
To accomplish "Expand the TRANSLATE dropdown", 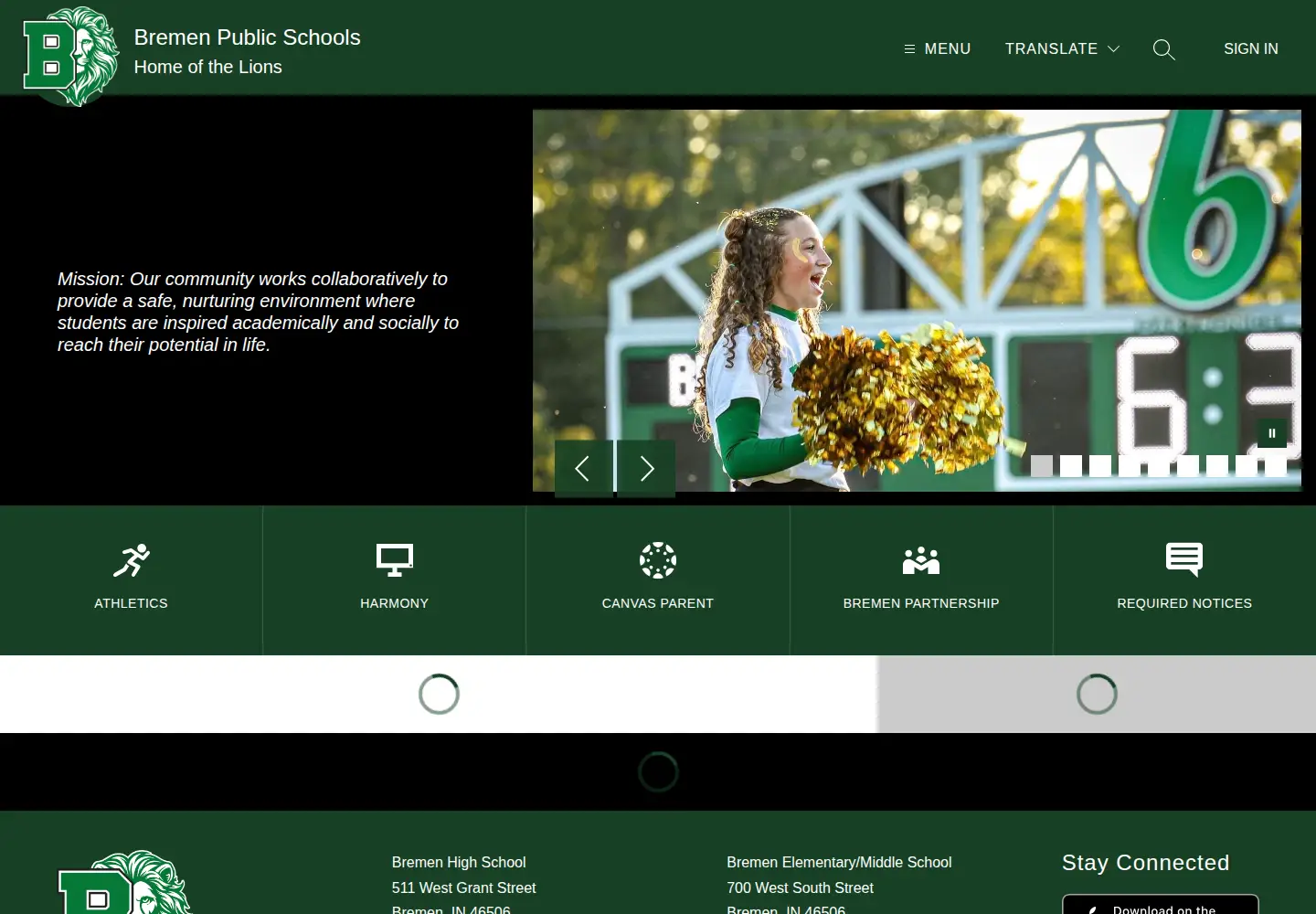I will point(1062,48).
